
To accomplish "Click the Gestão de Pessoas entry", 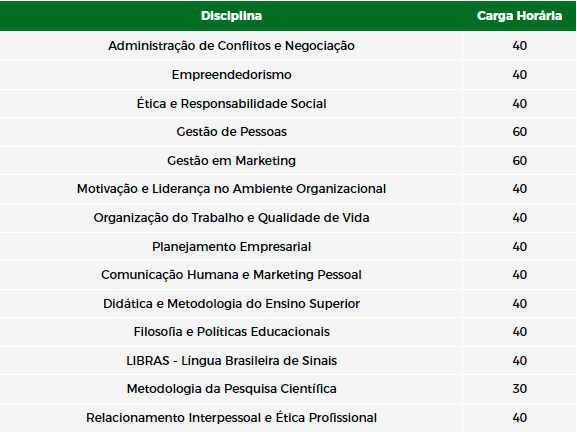I will click(x=231, y=132).
